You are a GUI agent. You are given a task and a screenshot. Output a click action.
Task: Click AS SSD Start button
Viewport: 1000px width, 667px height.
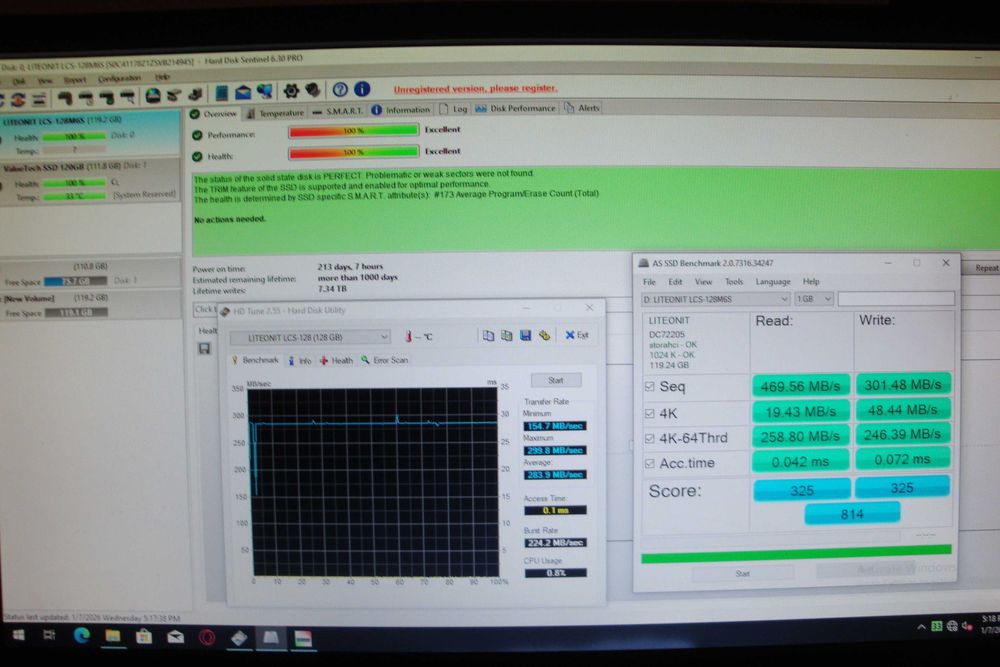743,574
